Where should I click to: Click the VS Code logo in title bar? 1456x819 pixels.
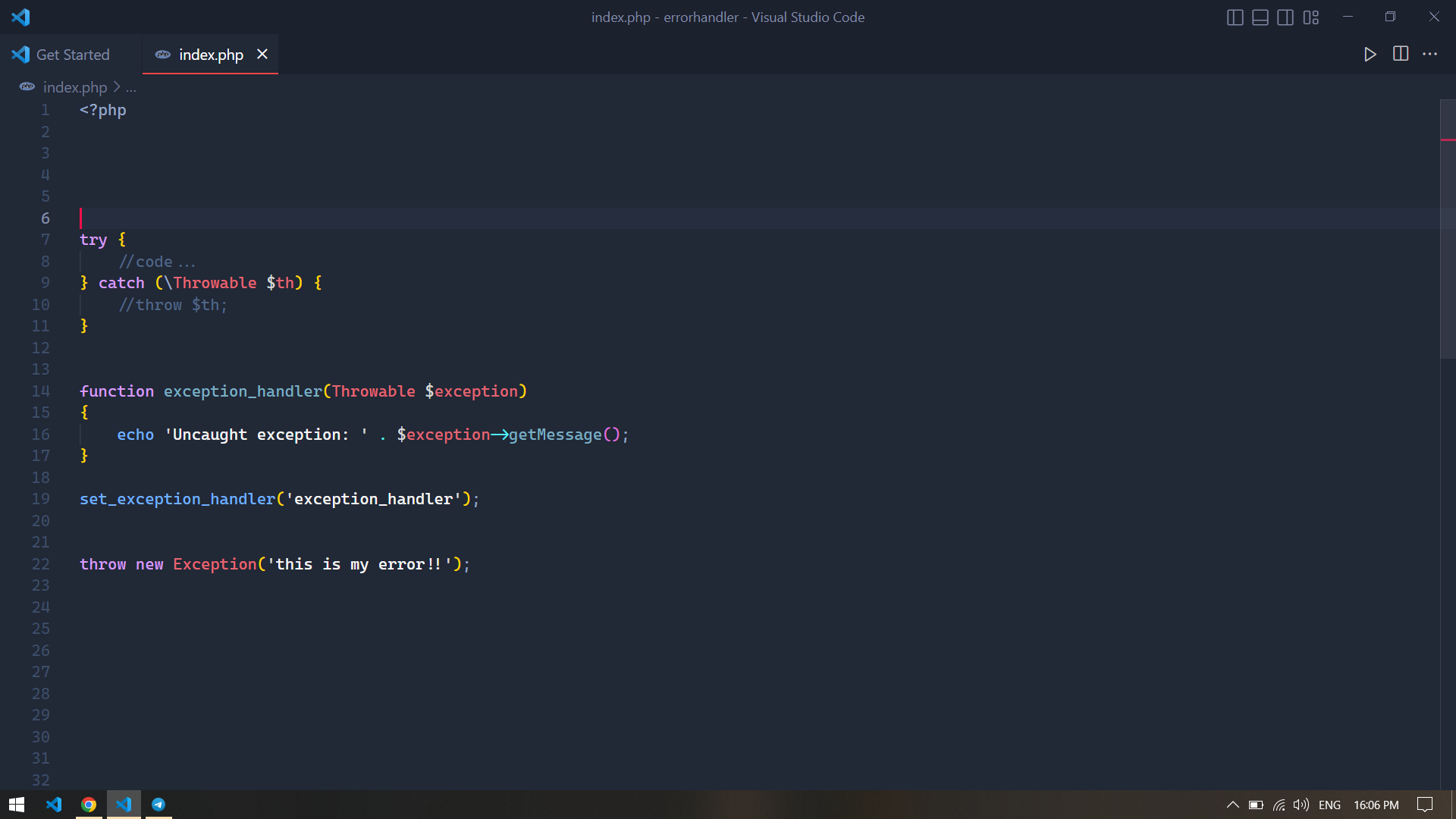point(20,17)
